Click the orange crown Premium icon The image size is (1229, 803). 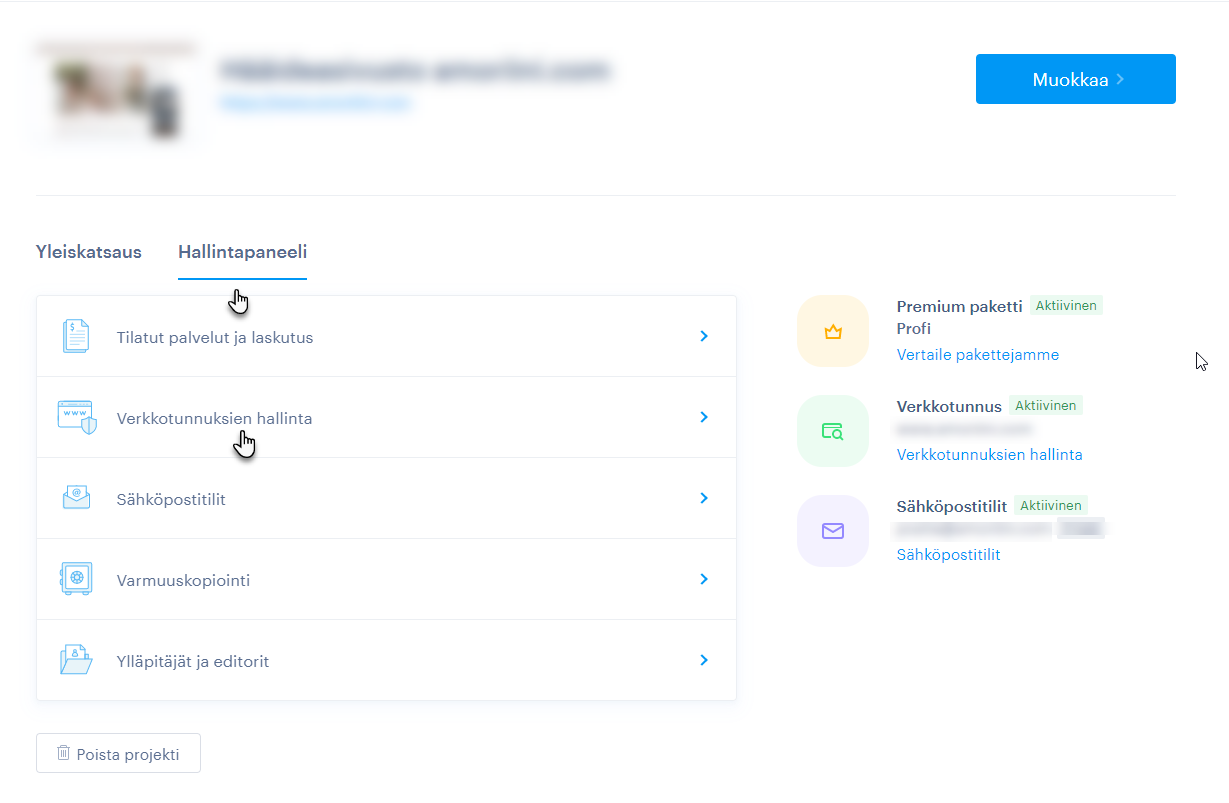coord(832,331)
